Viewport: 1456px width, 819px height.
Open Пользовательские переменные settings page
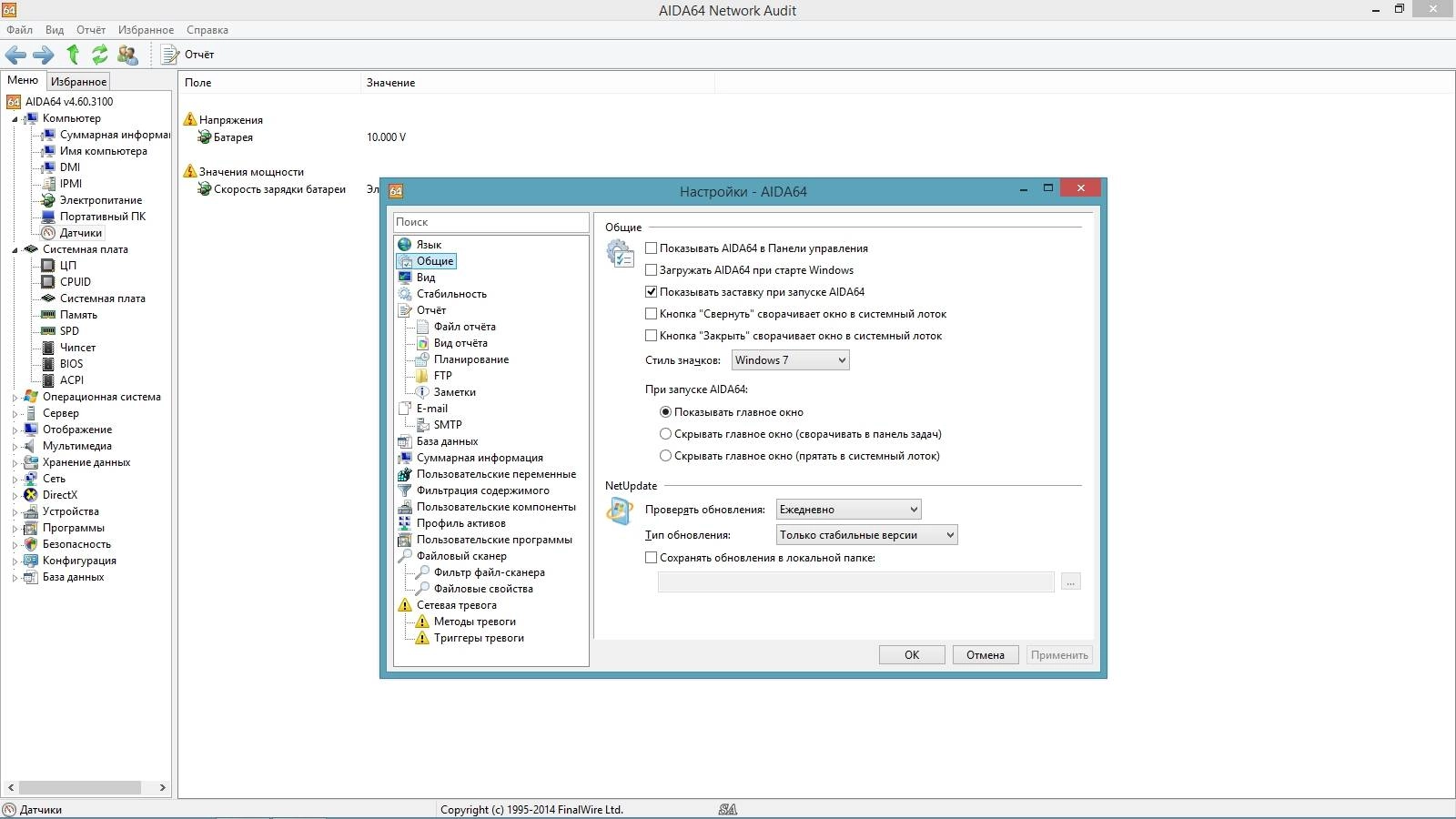pyautogui.click(x=496, y=474)
